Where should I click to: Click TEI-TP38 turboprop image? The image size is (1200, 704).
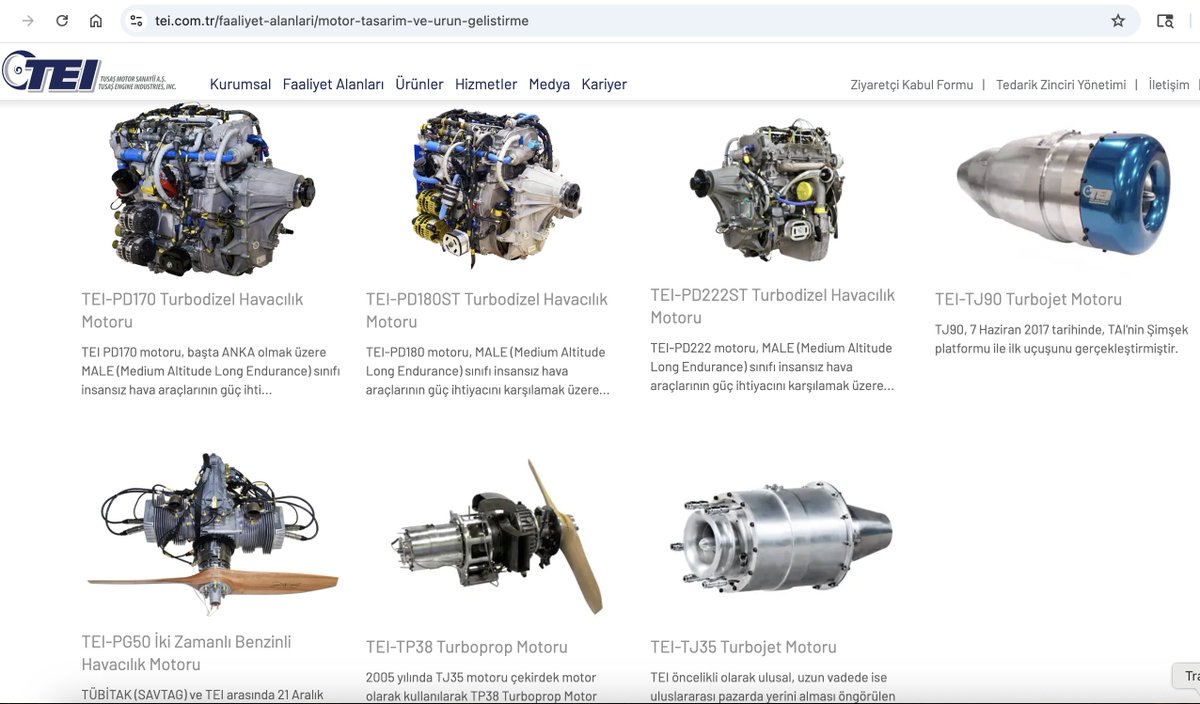pyautogui.click(x=497, y=537)
